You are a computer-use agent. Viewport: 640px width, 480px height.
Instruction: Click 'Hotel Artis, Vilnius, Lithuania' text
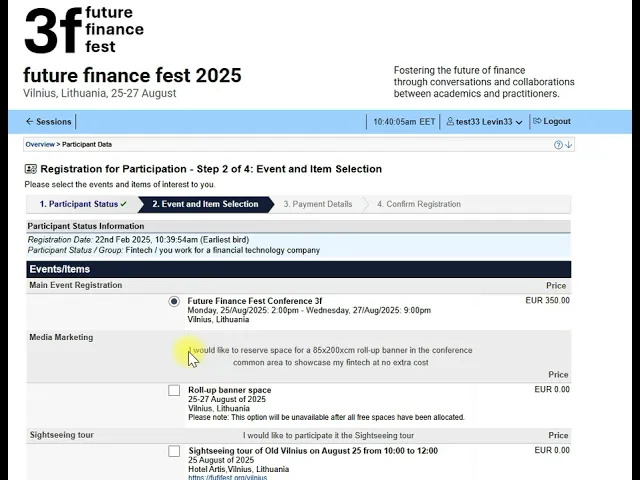(x=238, y=469)
